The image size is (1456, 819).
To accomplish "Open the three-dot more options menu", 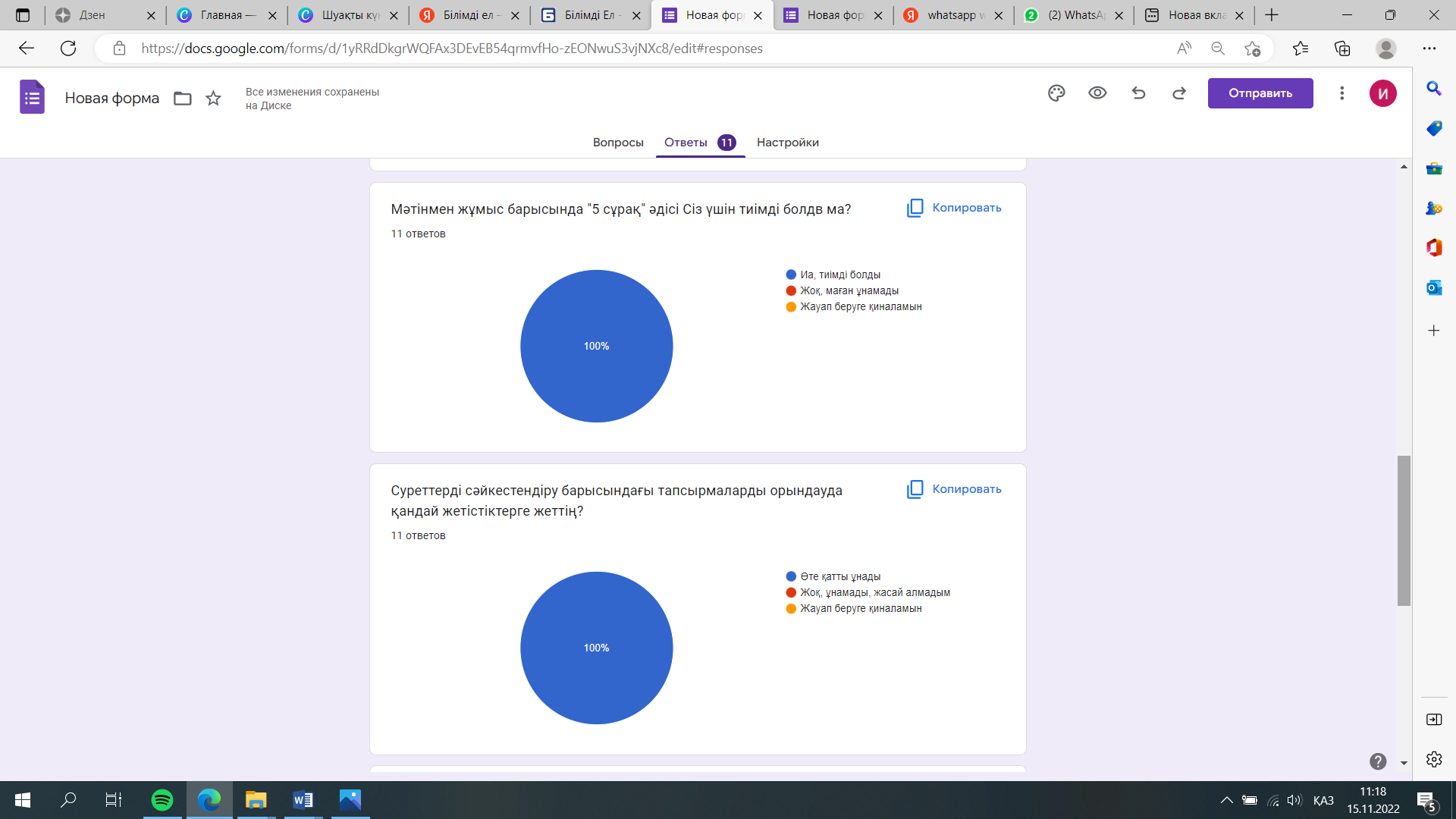I will 1341,93.
